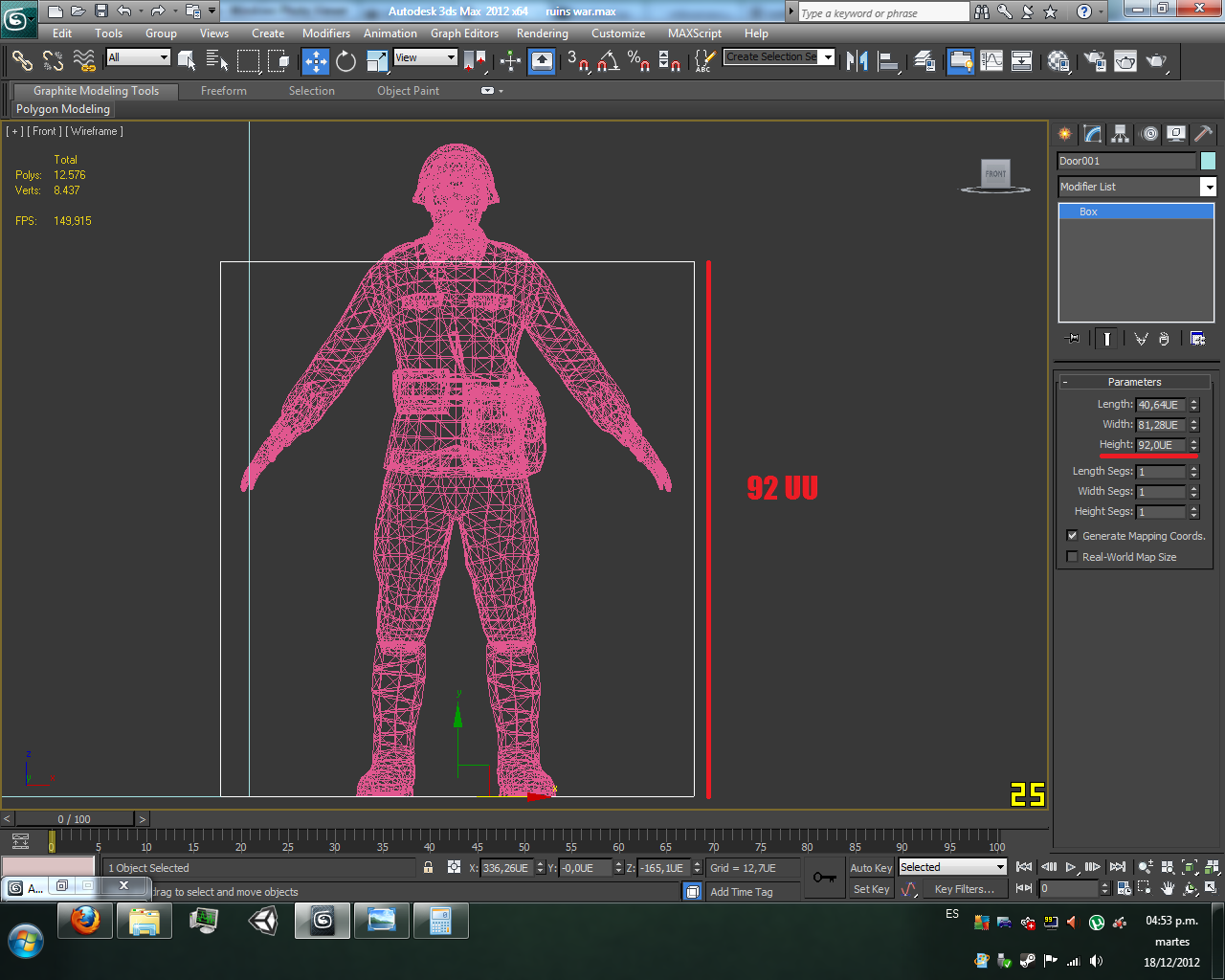Open the Animation menu
Viewport: 1225px width, 980px height.
click(x=390, y=33)
